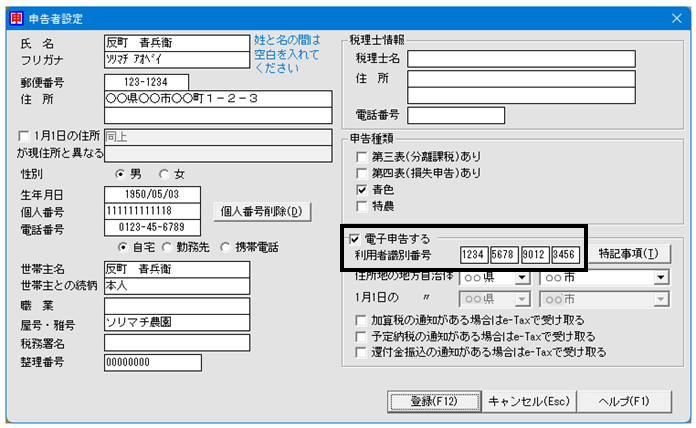Click the 整理番号 field 00000000
The image size is (696, 428).
click(x=153, y=362)
